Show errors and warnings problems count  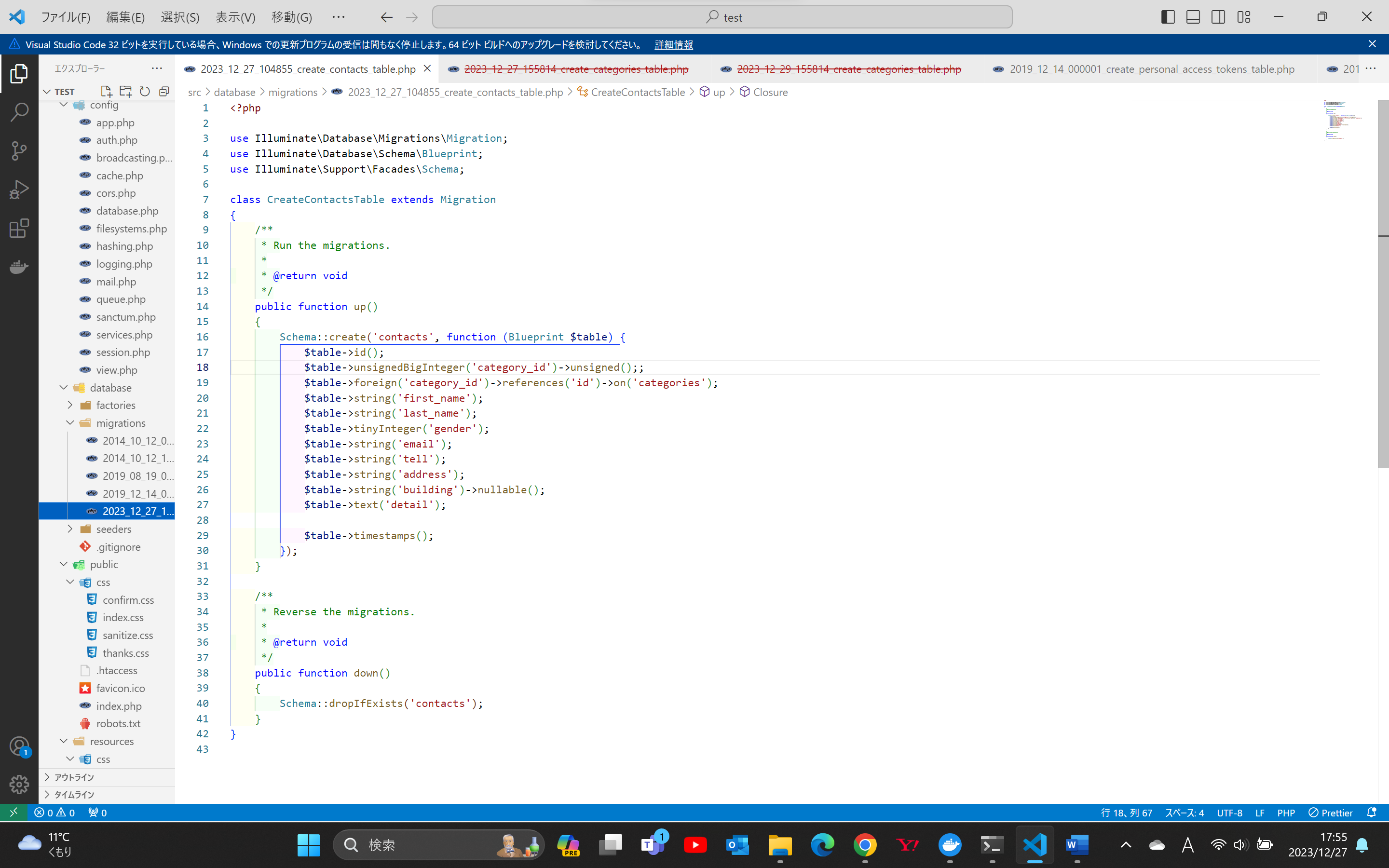pyautogui.click(x=54, y=813)
